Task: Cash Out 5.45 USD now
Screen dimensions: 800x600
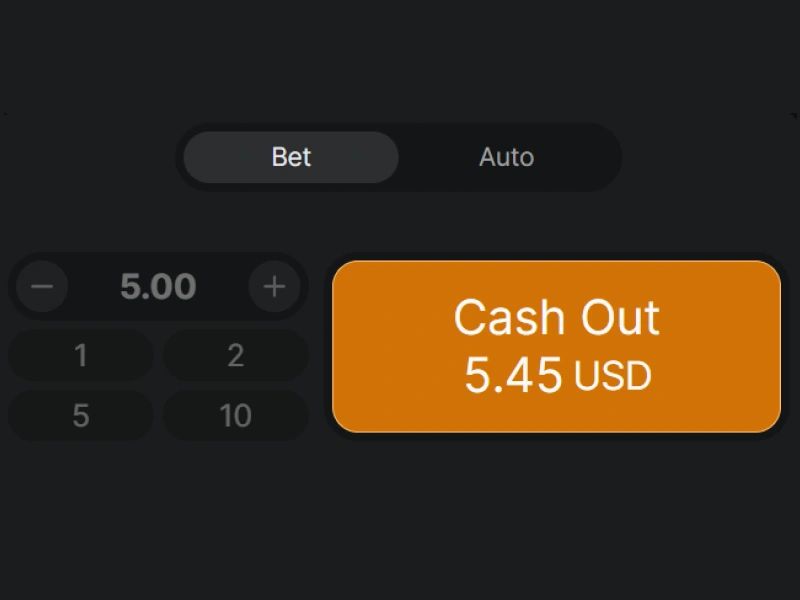Action: coord(556,345)
